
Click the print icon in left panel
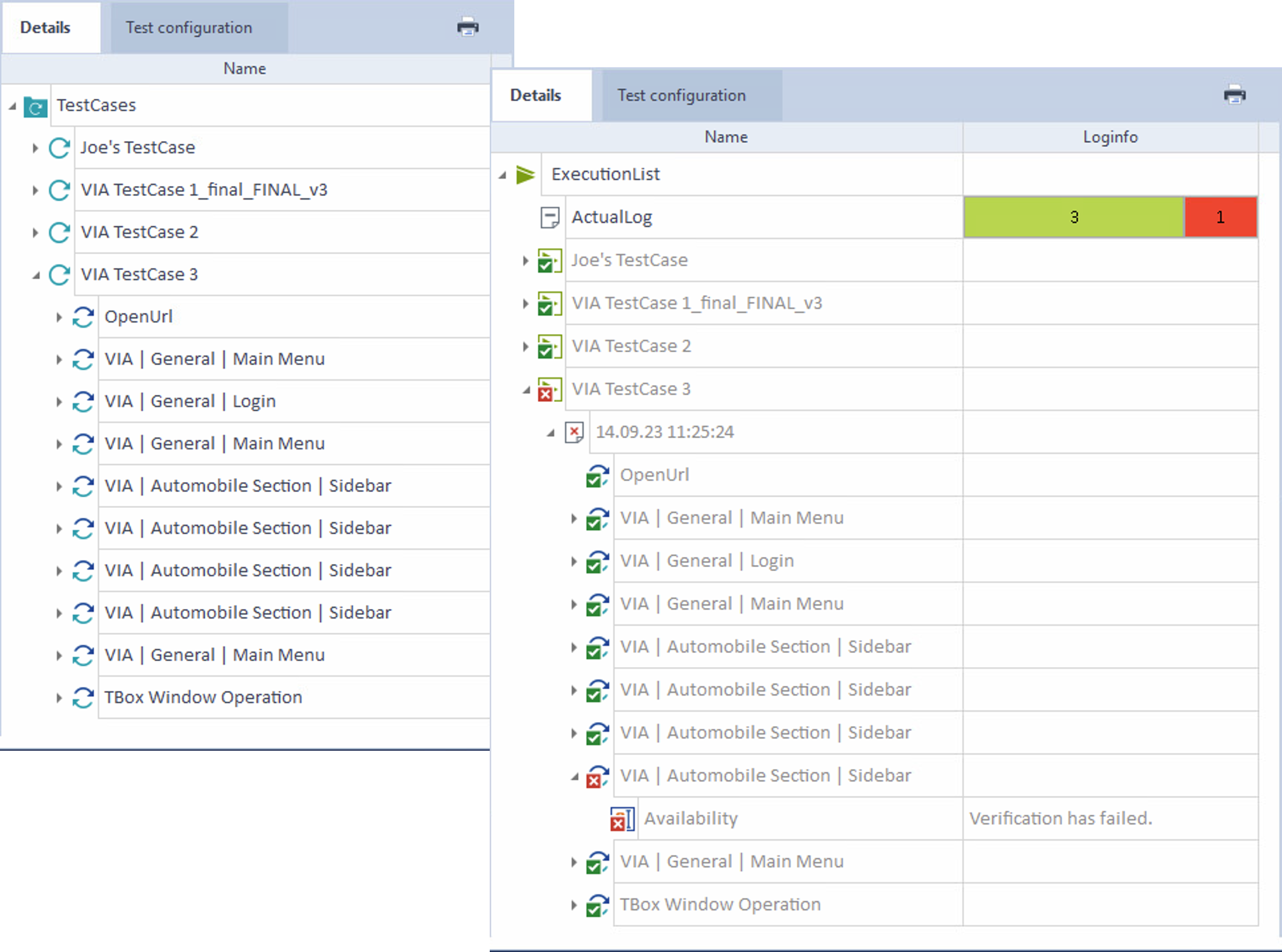468,27
